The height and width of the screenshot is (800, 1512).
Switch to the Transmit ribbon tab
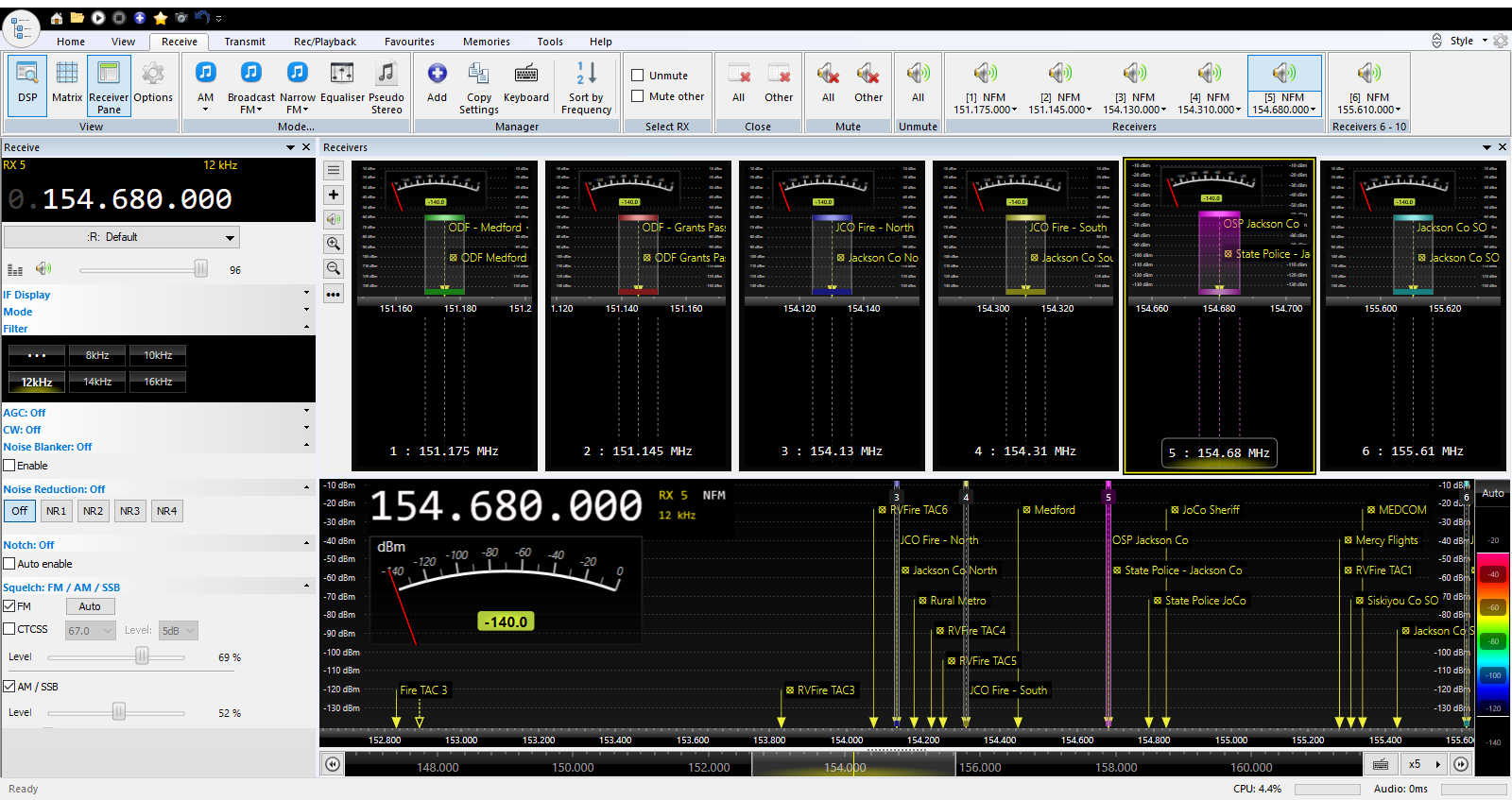click(x=245, y=42)
